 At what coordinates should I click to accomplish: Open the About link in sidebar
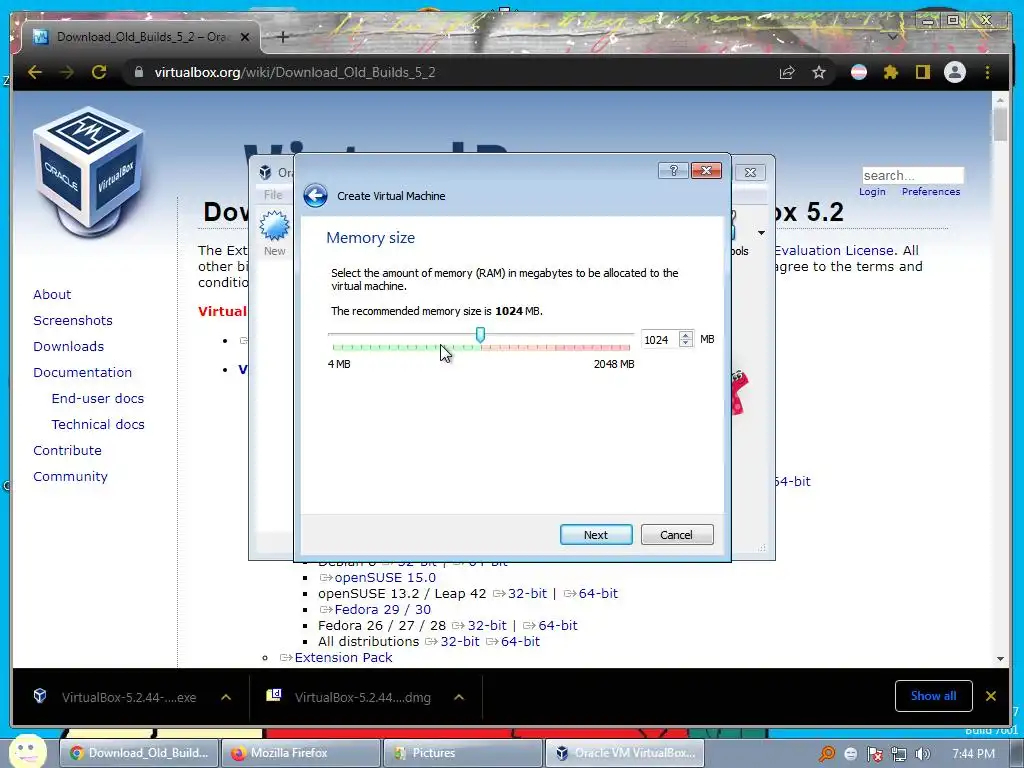click(x=52, y=295)
